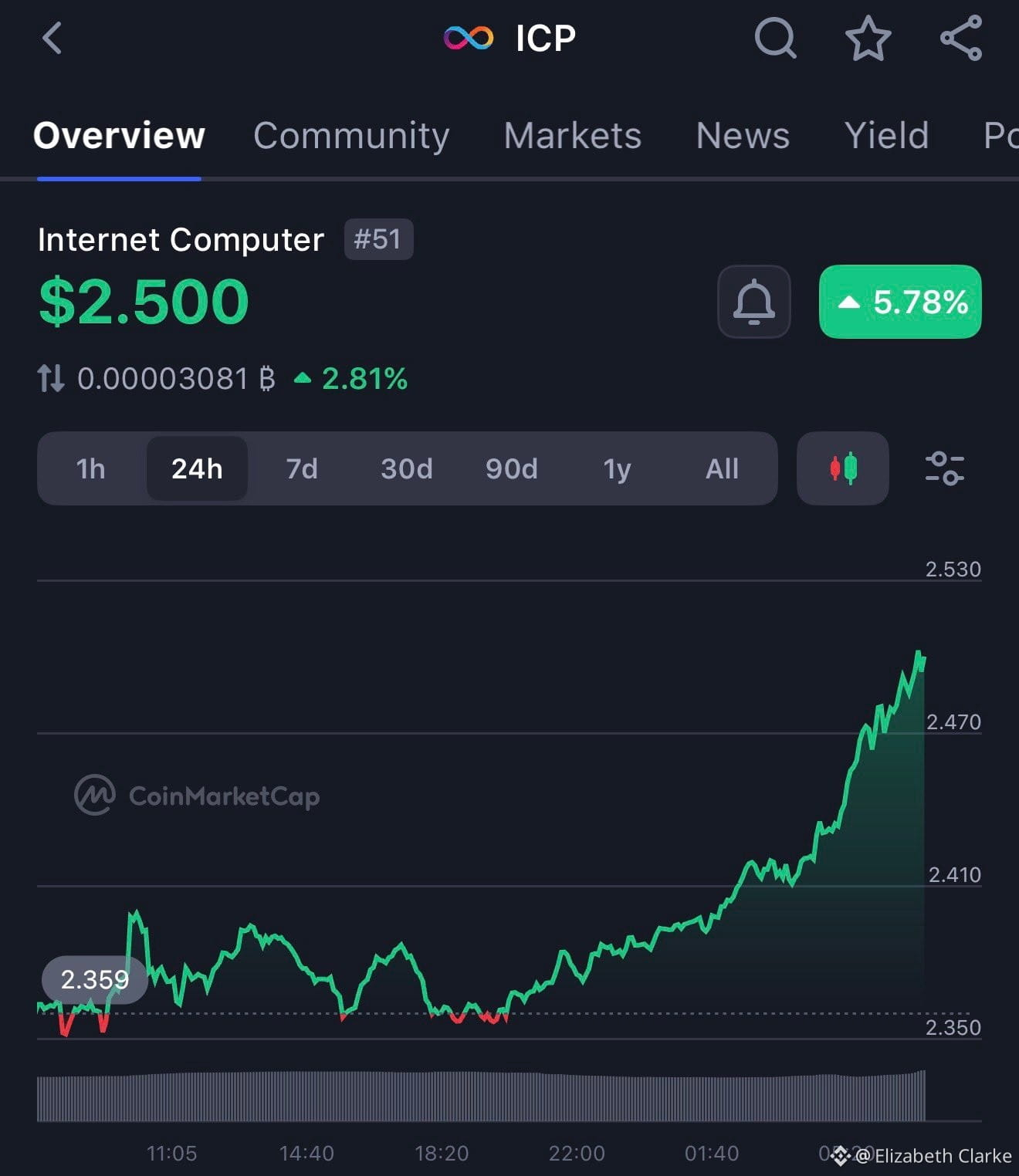
Task: Switch to the Community tab
Action: tap(351, 136)
